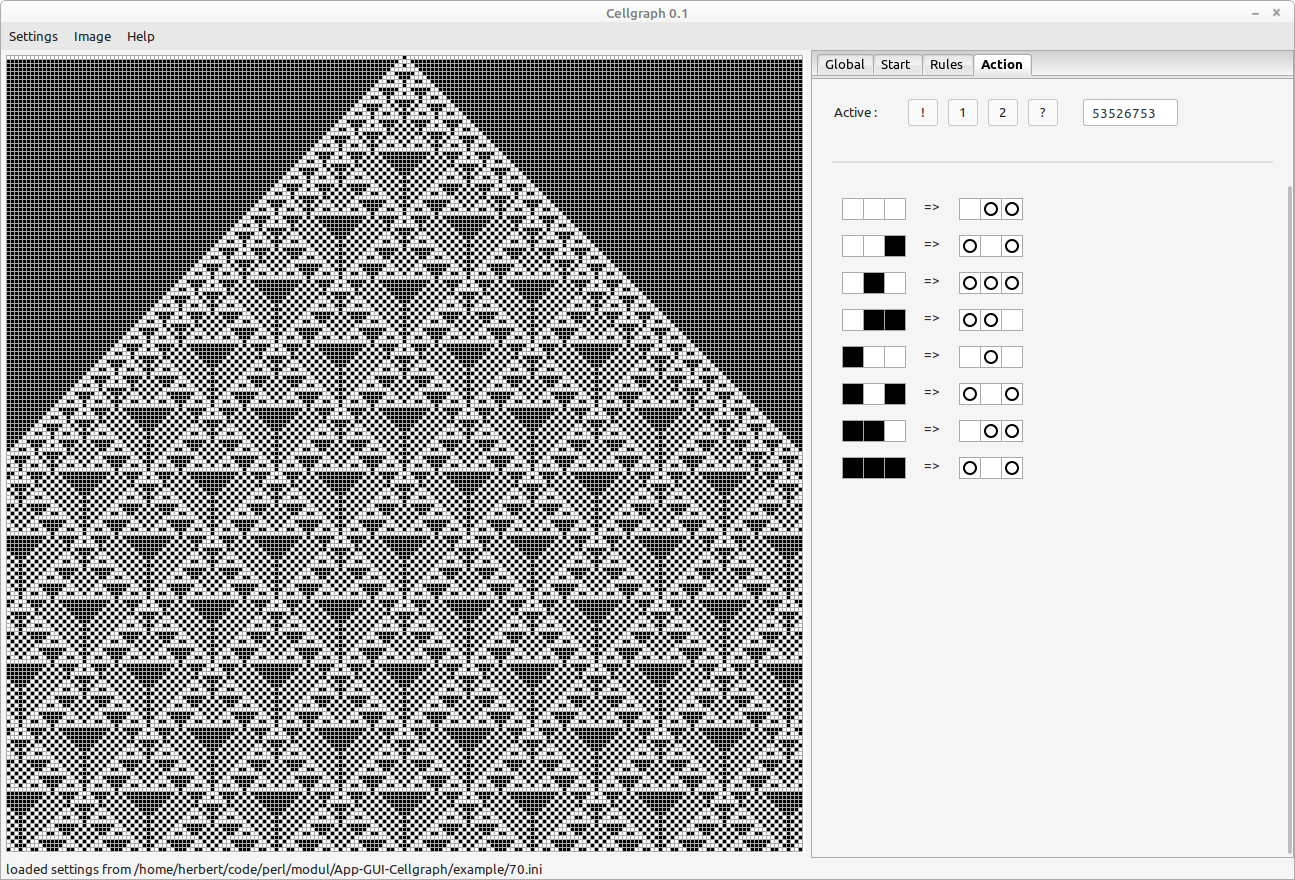This screenshot has width=1295, height=880.
Task: Click the Active preset button labeled 1
Action: [963, 113]
